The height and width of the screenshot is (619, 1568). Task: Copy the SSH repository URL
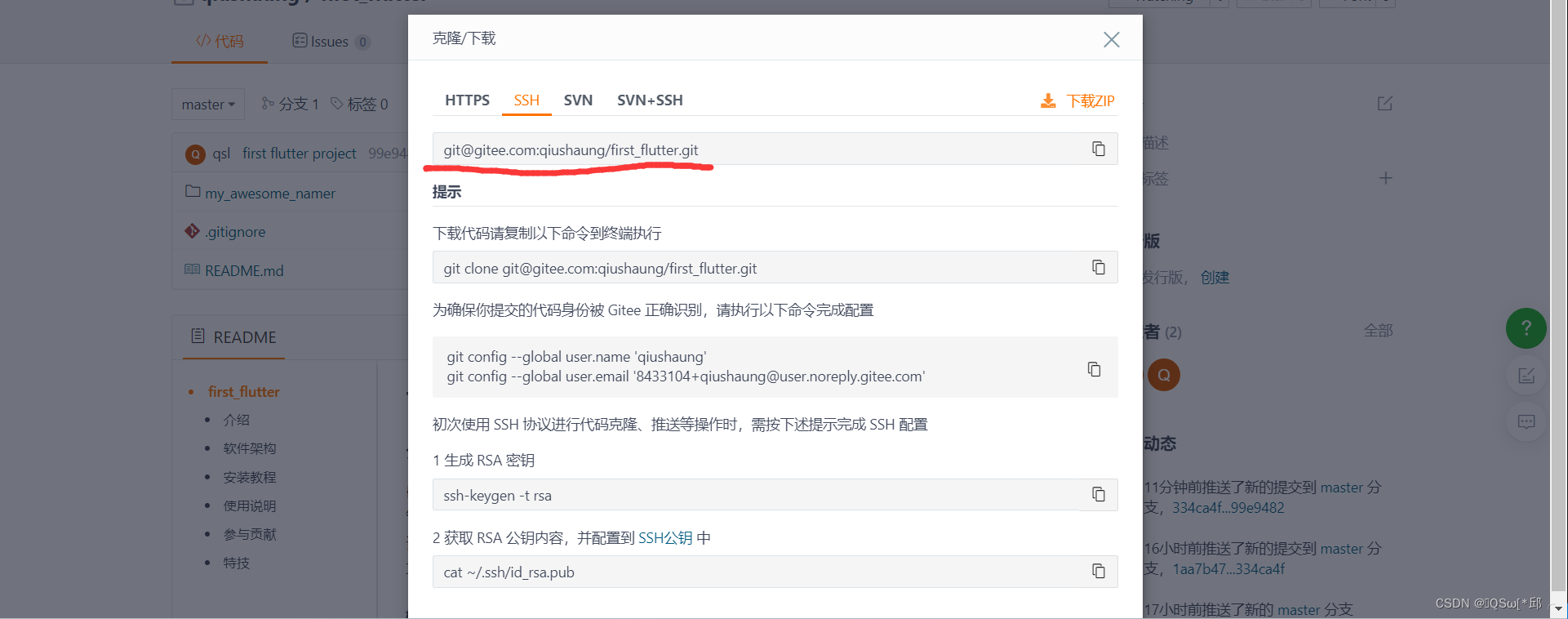[1099, 149]
